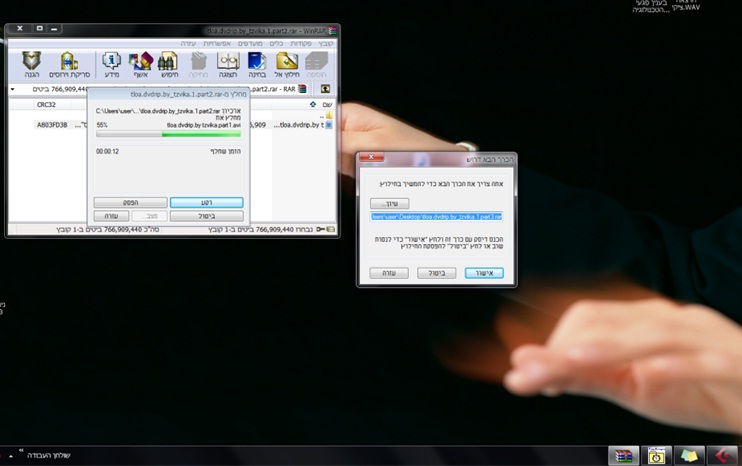Viewport: 742px width, 466px height.
Task: Click 'ביטול' (Cancel) in the extraction progress dialog
Action: [x=206, y=216]
